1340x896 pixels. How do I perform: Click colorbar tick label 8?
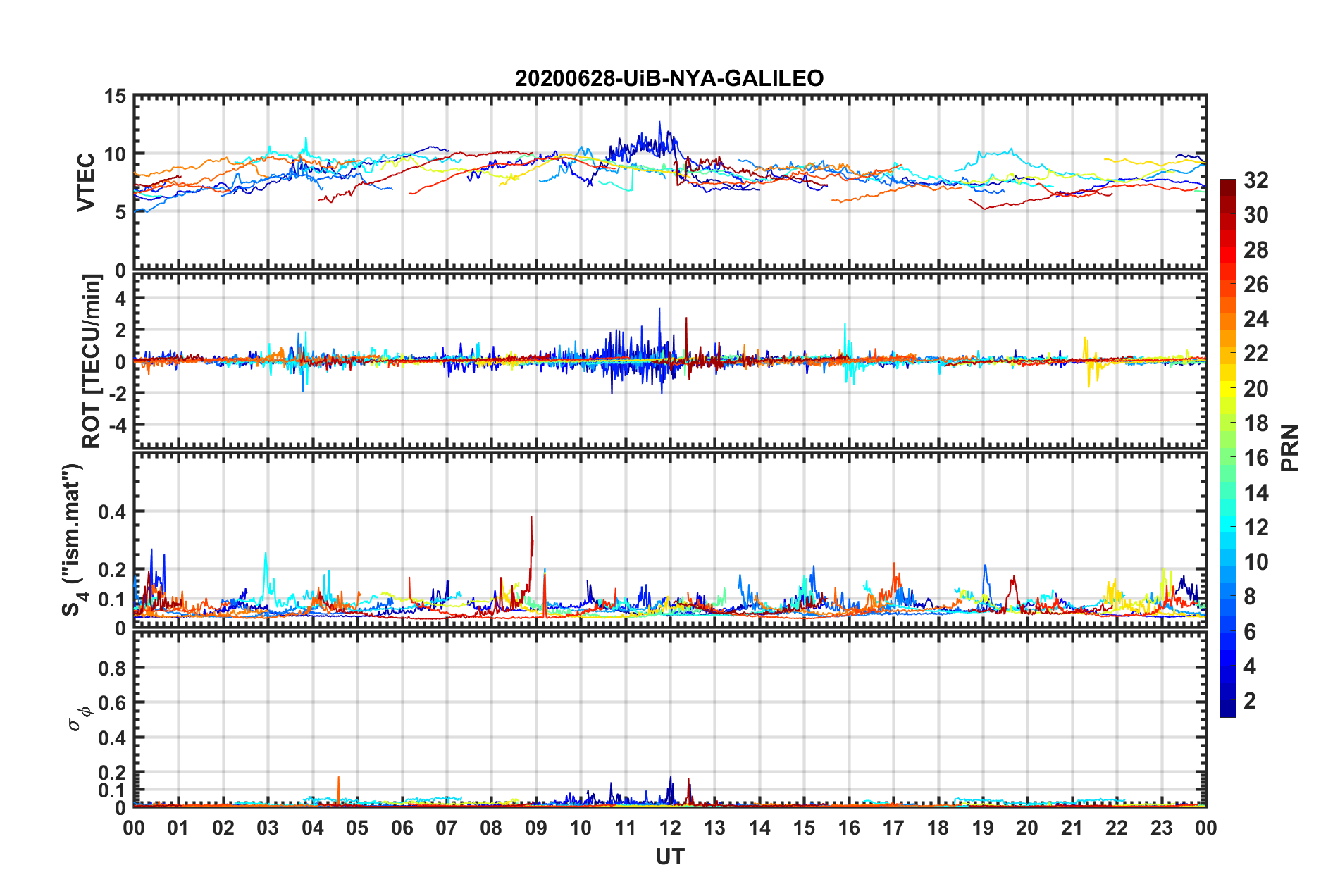[x=1250, y=597]
